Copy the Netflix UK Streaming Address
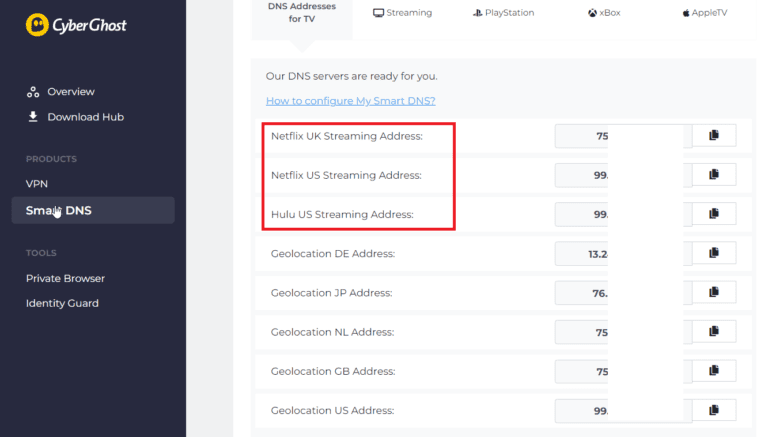Screen dimensions: 768x437 pyautogui.click(x=713, y=136)
